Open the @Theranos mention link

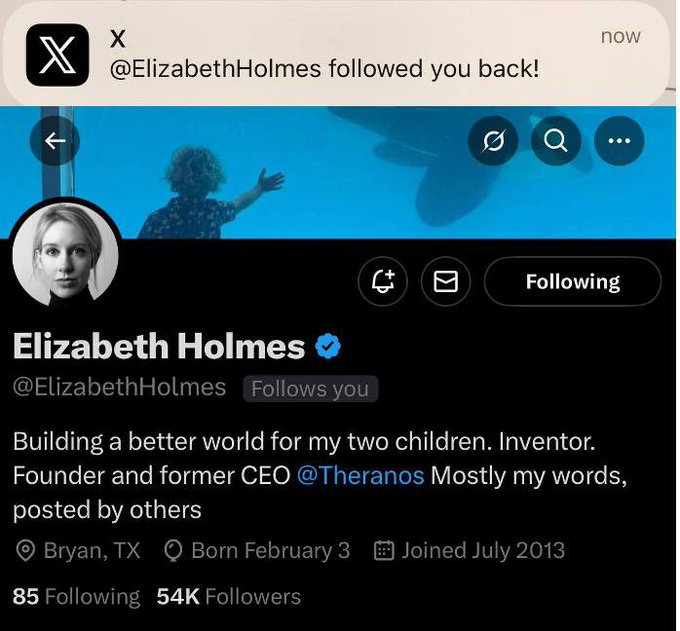pyautogui.click(x=360, y=475)
